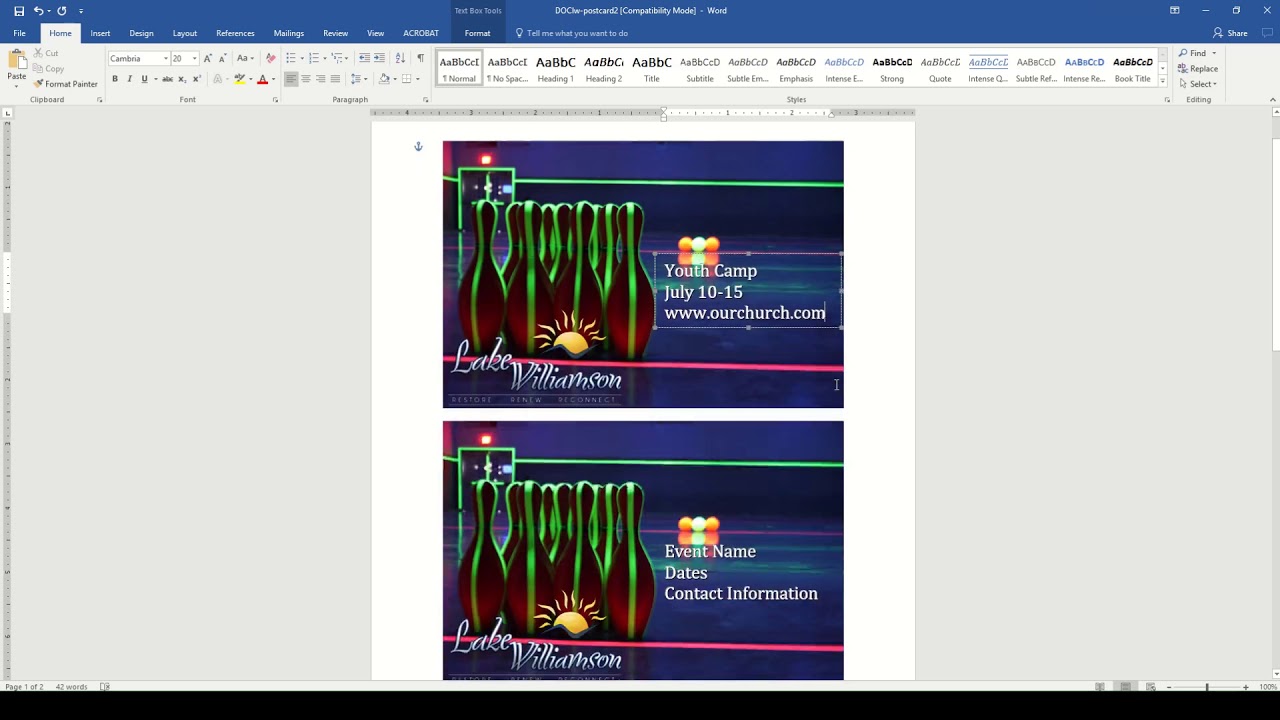Click the Redo repeat icon
1280x720 pixels.
coord(62,11)
